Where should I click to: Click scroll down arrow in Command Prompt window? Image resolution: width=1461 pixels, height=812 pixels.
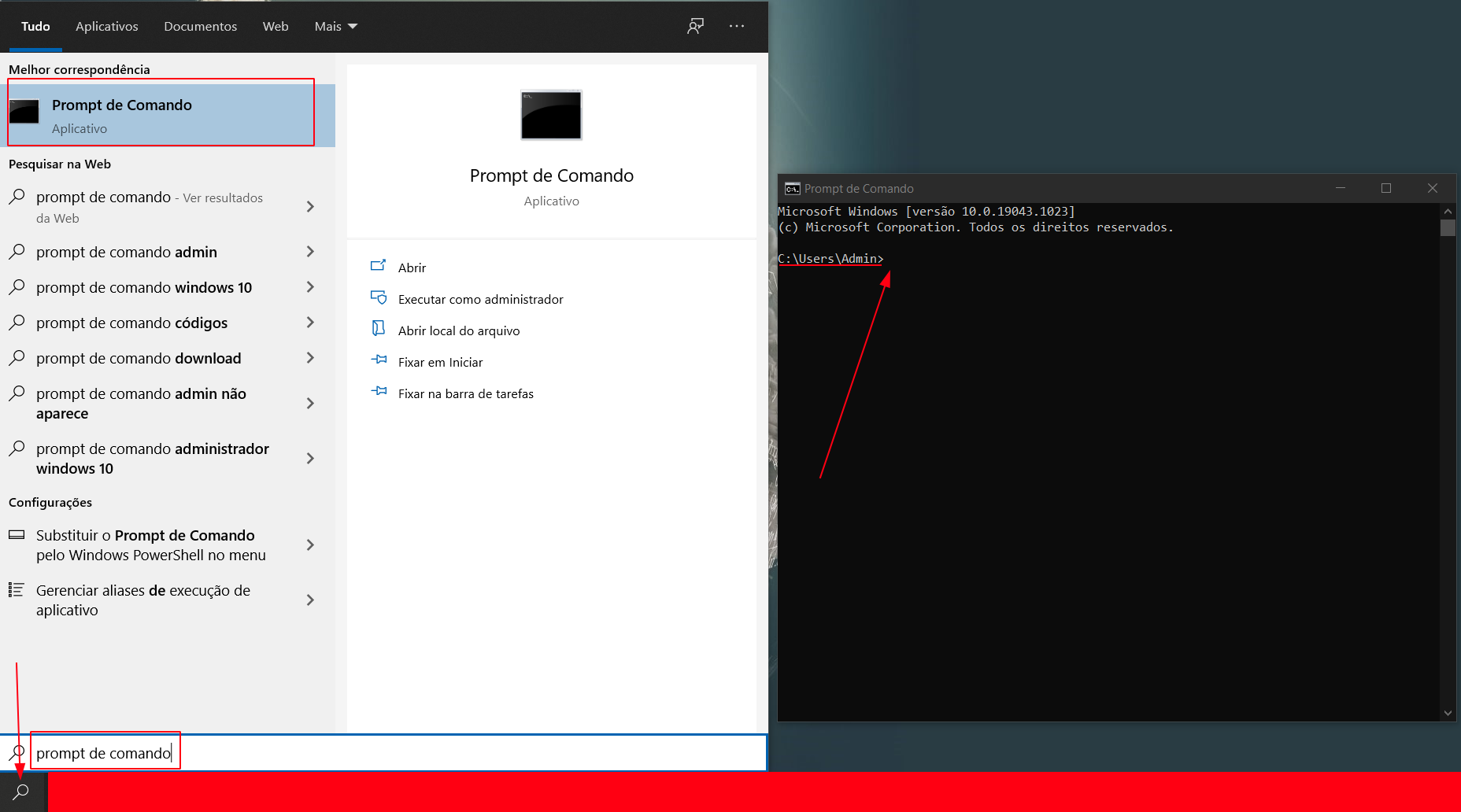(x=1448, y=713)
